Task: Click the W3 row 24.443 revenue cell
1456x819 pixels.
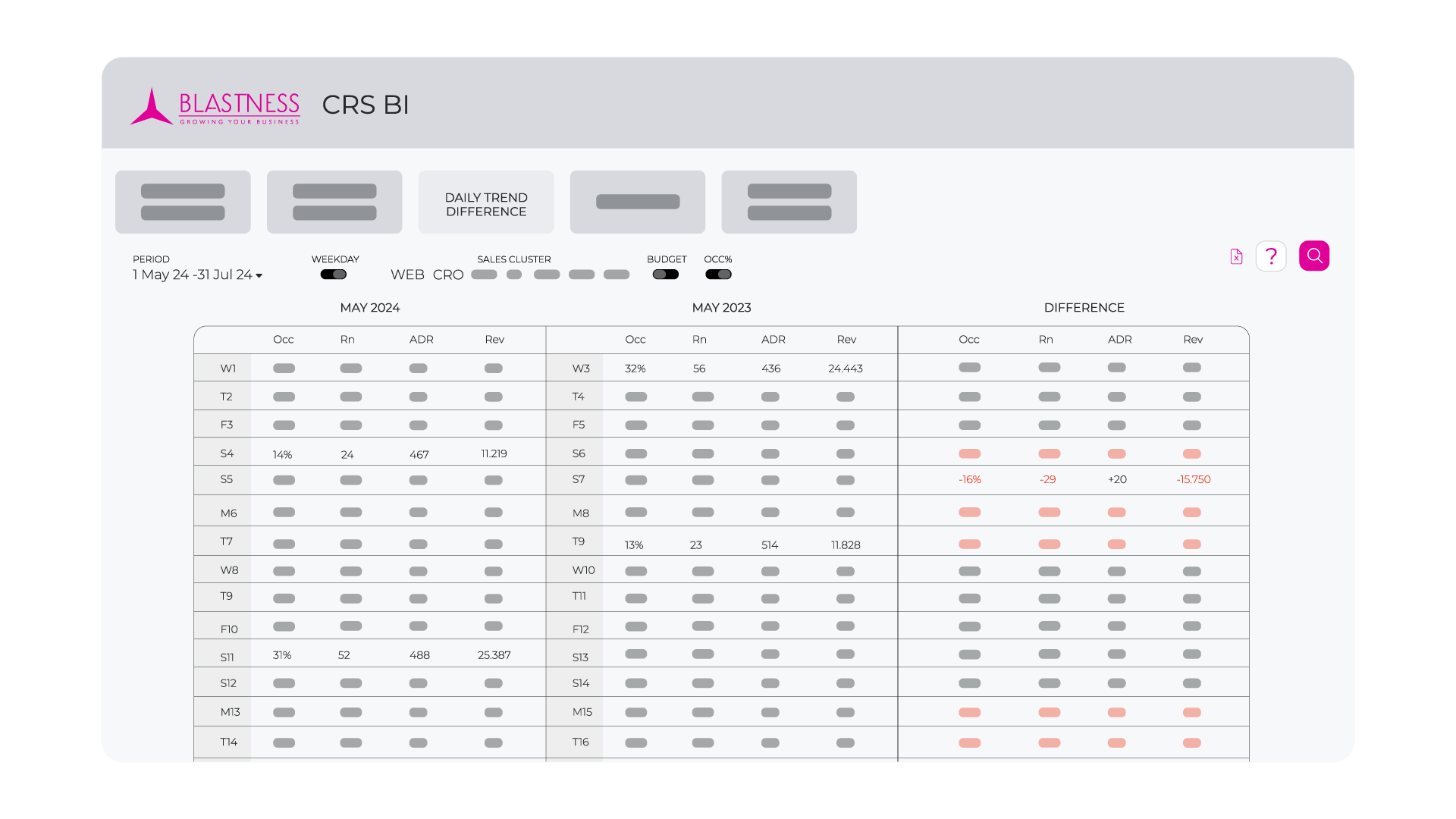Action: click(845, 369)
